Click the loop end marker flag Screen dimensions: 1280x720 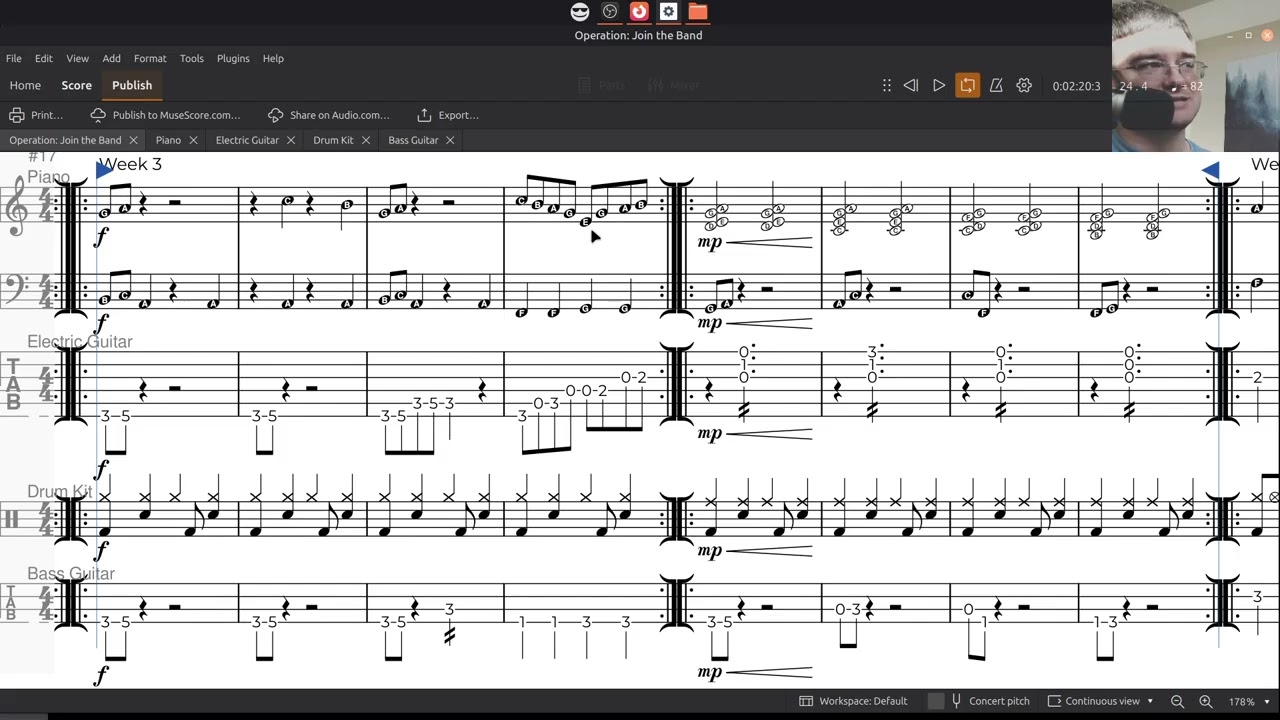[x=1211, y=170]
